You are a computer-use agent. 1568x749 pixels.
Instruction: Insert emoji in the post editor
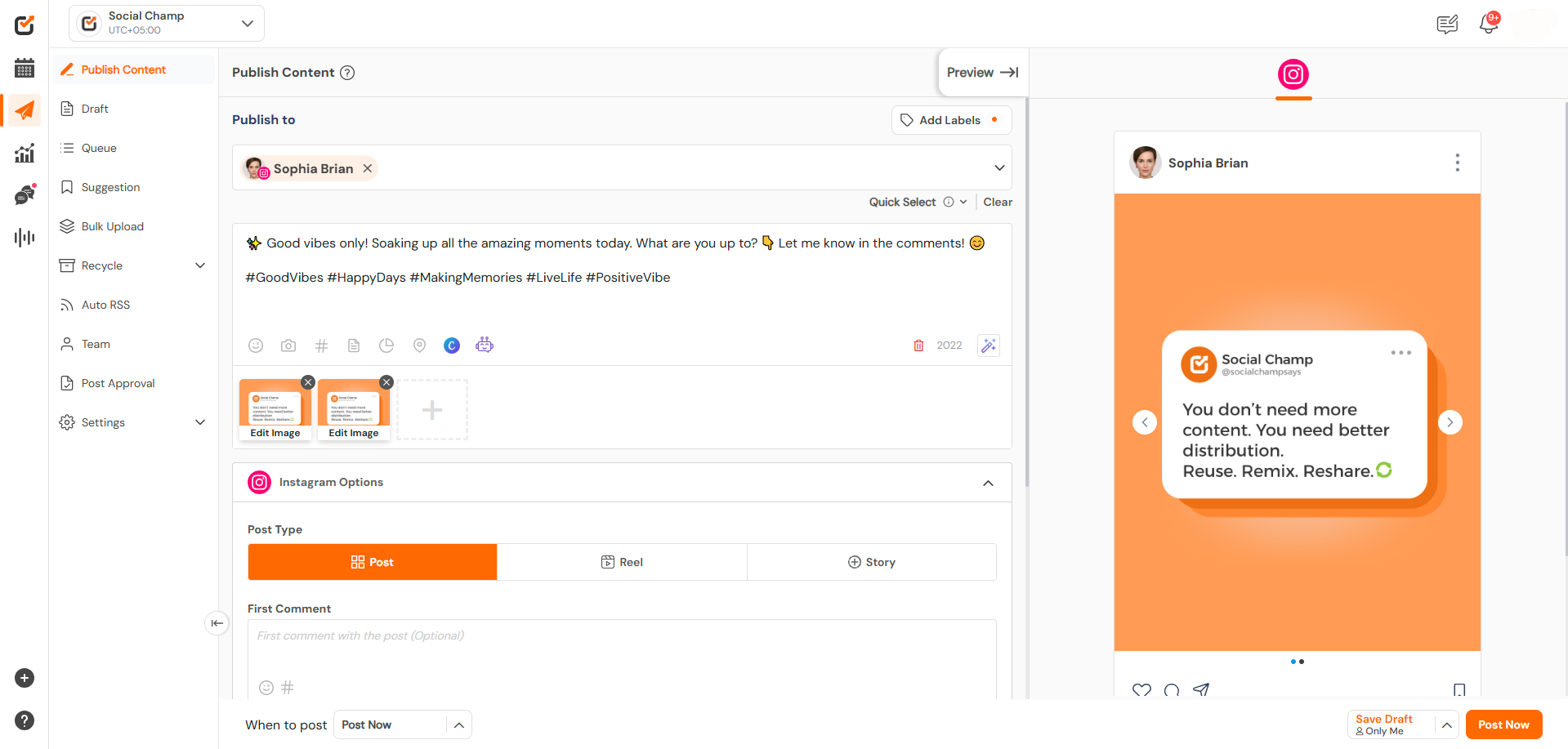click(256, 346)
